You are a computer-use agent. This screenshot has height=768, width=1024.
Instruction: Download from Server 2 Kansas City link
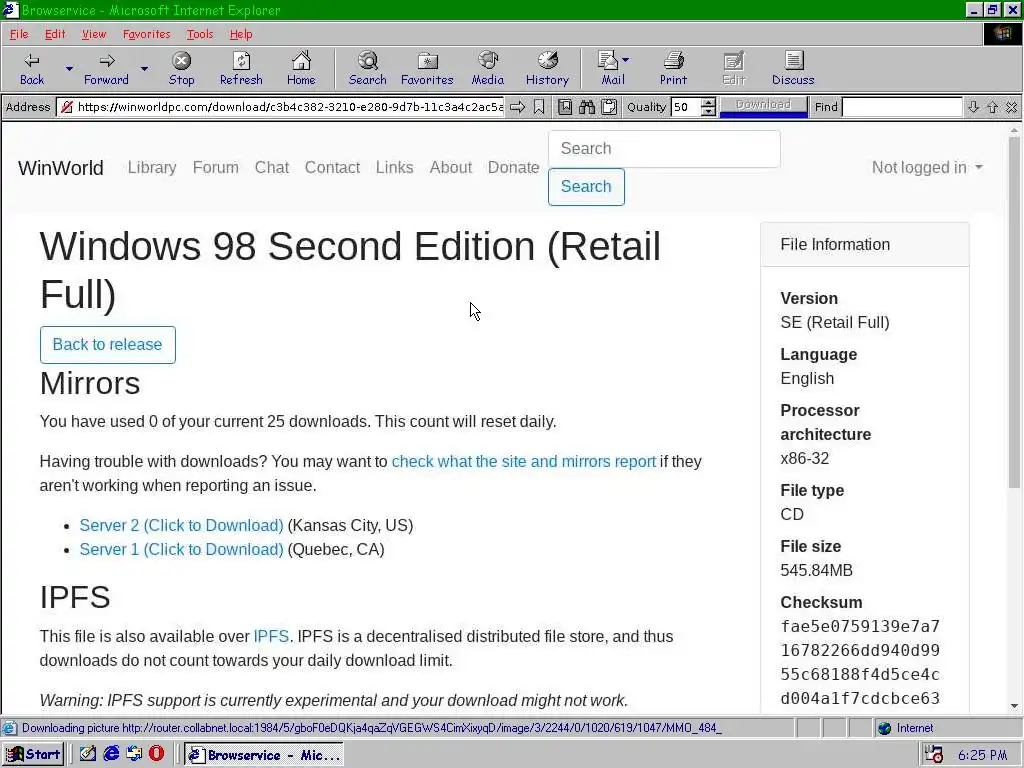[x=182, y=526]
